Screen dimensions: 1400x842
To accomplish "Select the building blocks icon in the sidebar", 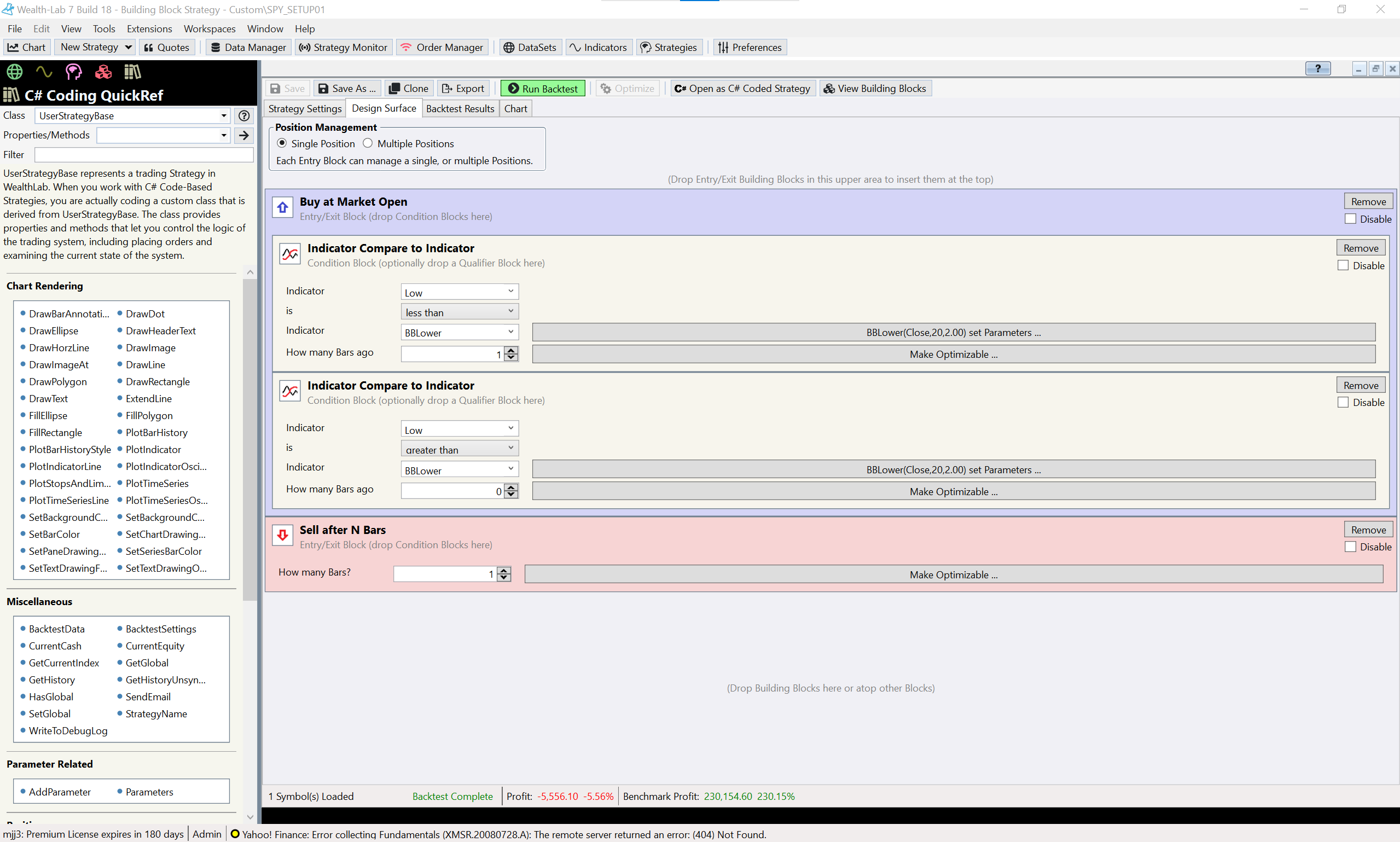I will [103, 72].
